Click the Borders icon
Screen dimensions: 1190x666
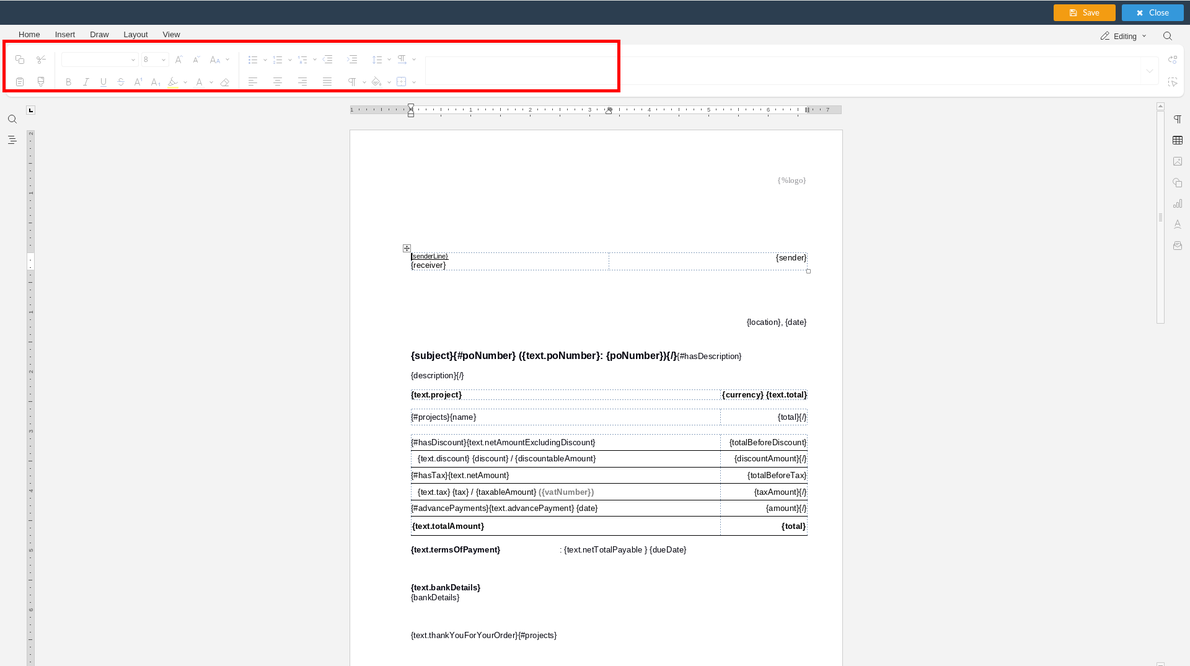(401, 82)
